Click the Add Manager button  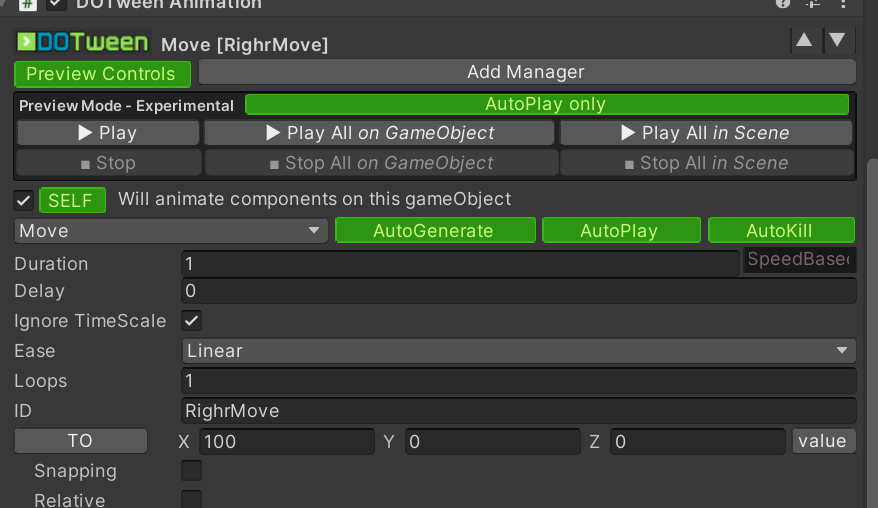point(527,72)
